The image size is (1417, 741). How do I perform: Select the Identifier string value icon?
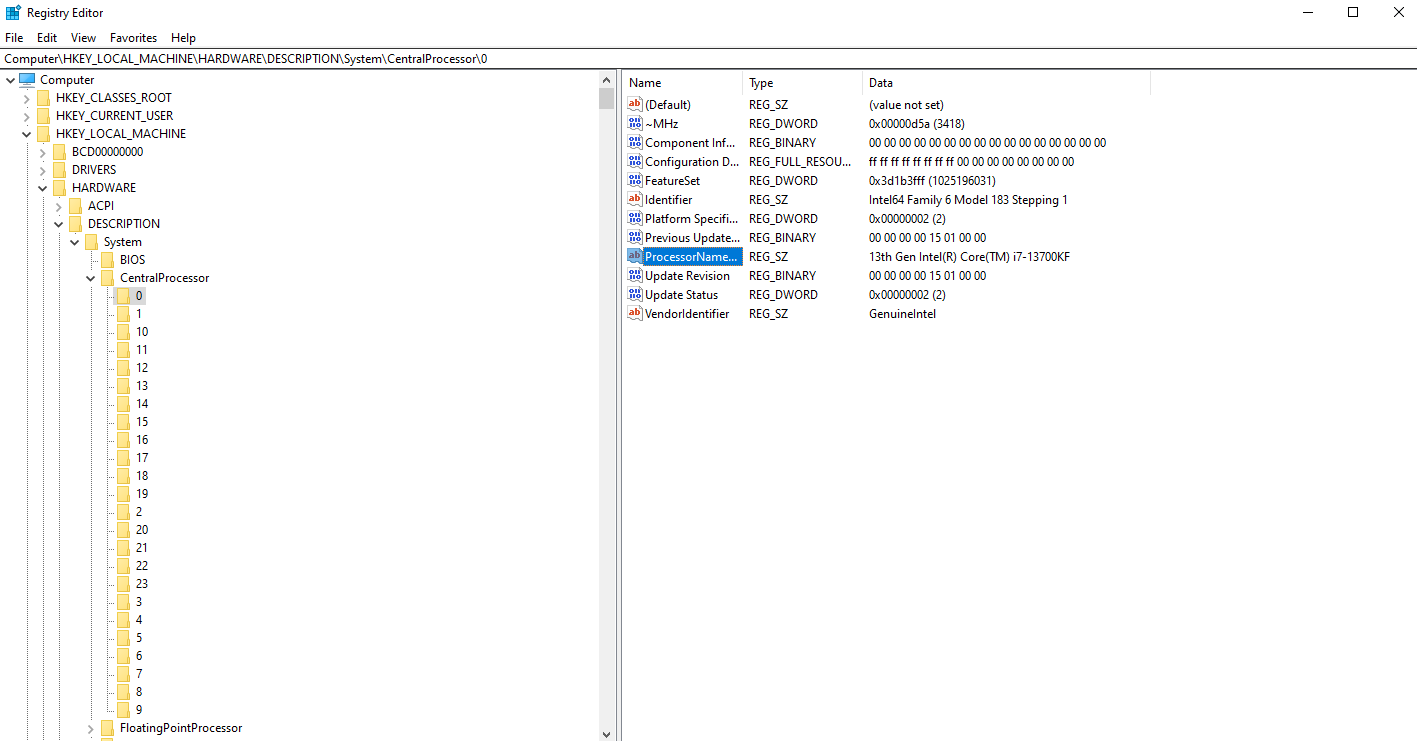pos(634,199)
